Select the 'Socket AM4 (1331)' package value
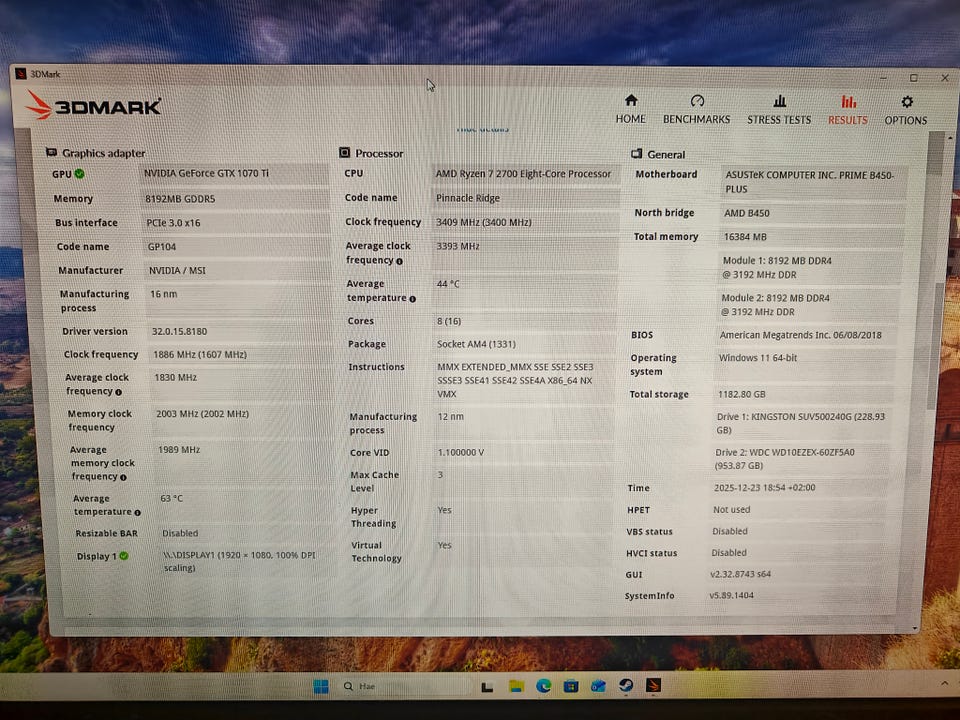Image resolution: width=960 pixels, height=720 pixels. (x=476, y=344)
